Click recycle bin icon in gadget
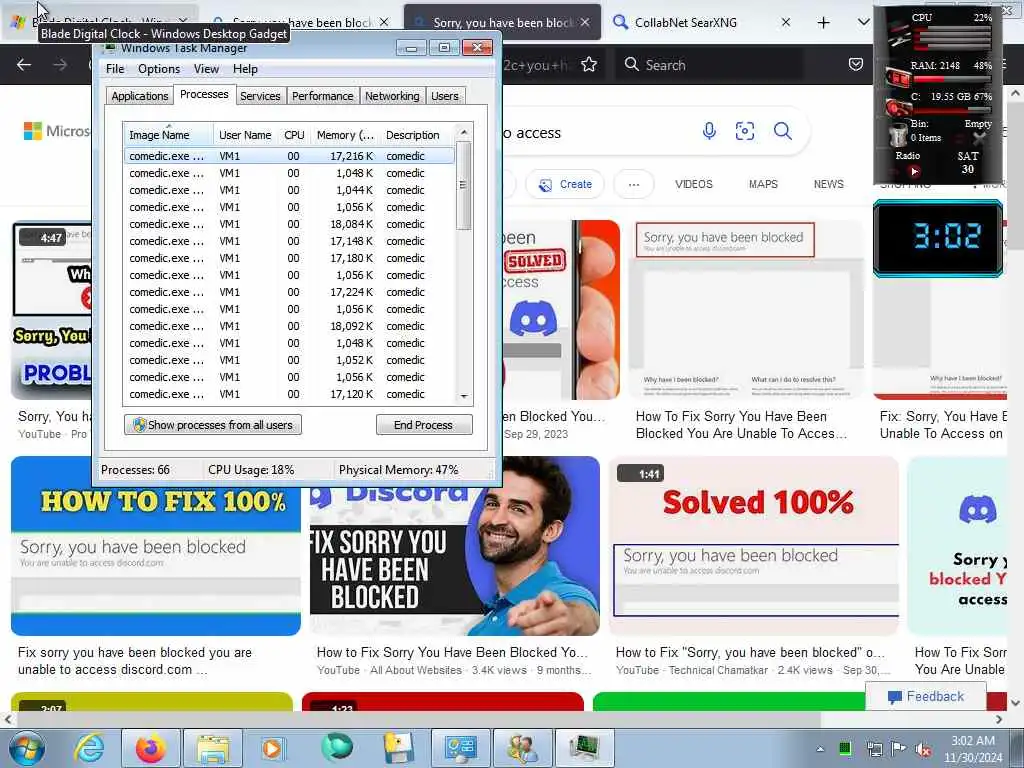Image resolution: width=1024 pixels, height=768 pixels. (x=899, y=135)
